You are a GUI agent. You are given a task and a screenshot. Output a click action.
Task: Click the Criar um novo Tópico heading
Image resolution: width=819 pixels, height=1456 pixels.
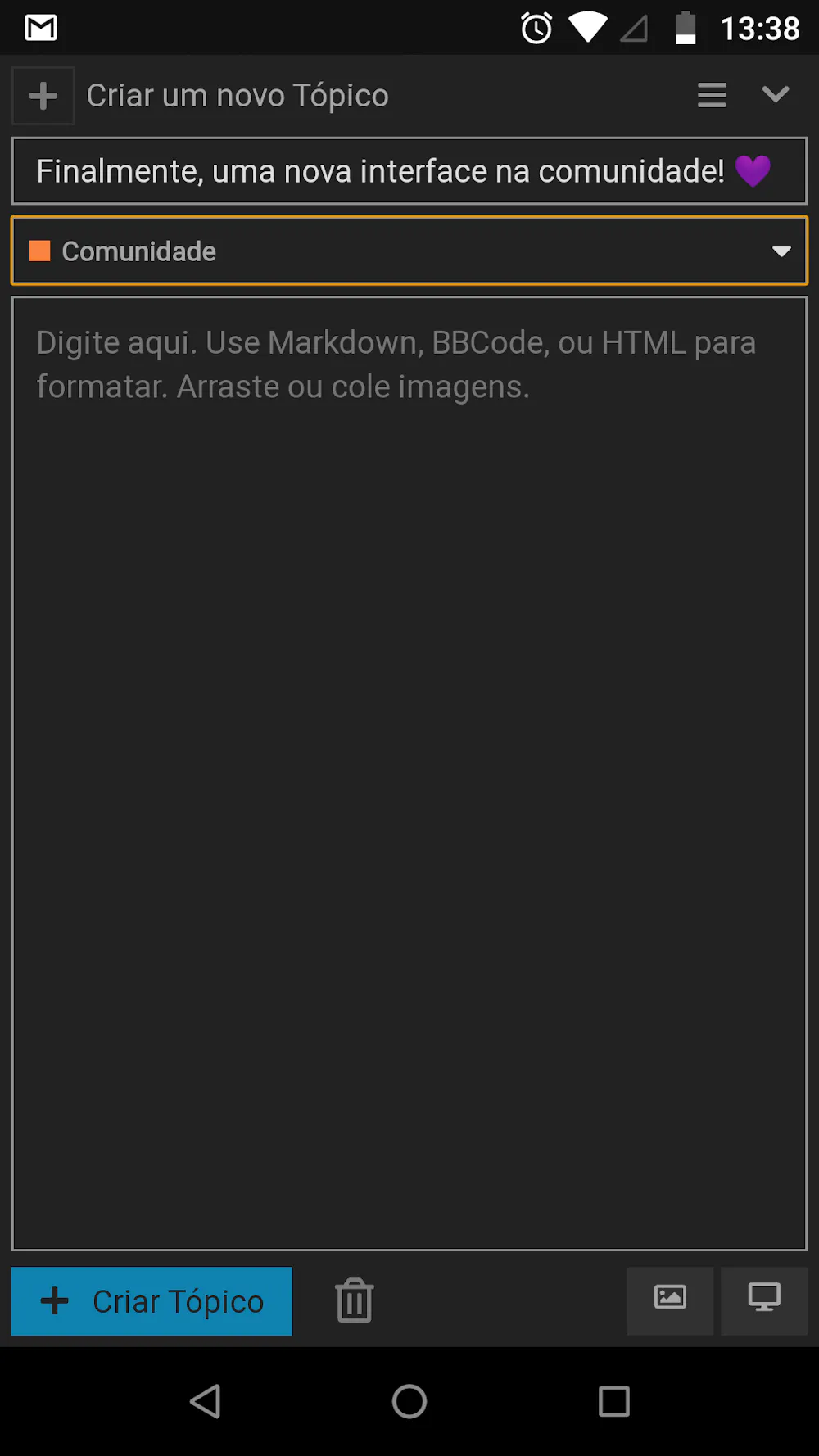coord(238,96)
